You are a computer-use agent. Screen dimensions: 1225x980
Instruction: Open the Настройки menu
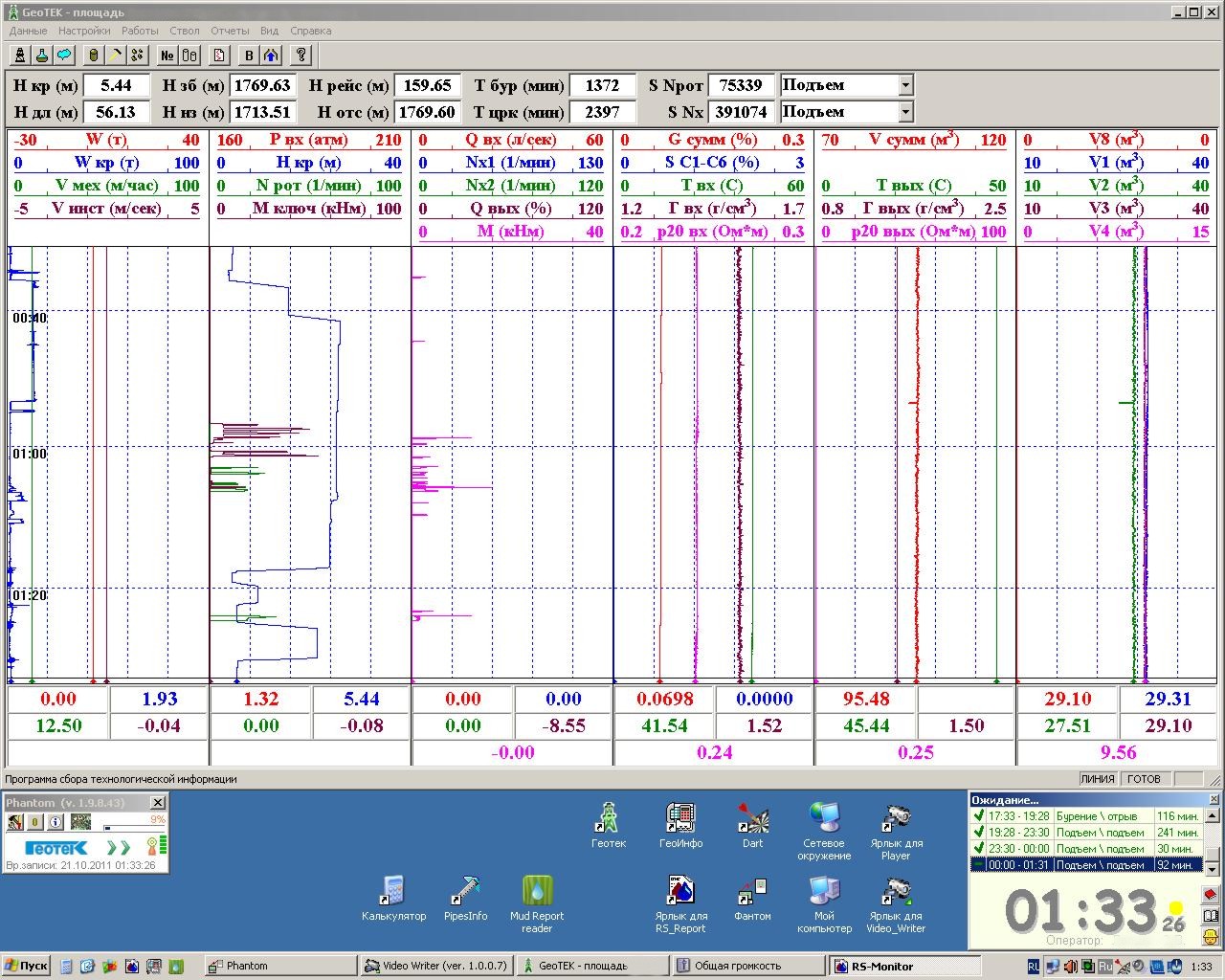coord(84,31)
